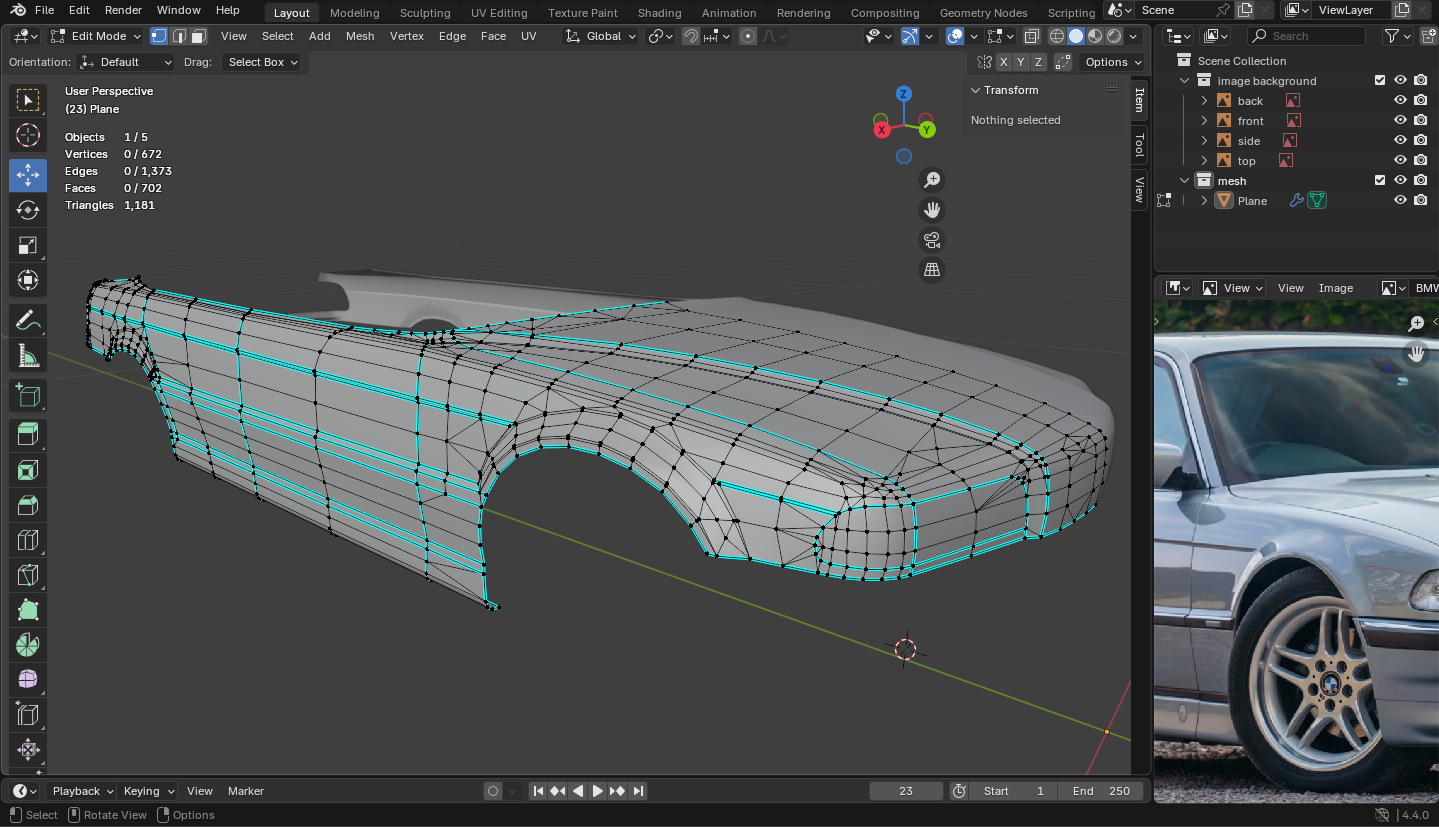Image resolution: width=1439 pixels, height=827 pixels.
Task: Select the Extrude Region tool
Action: [28, 435]
